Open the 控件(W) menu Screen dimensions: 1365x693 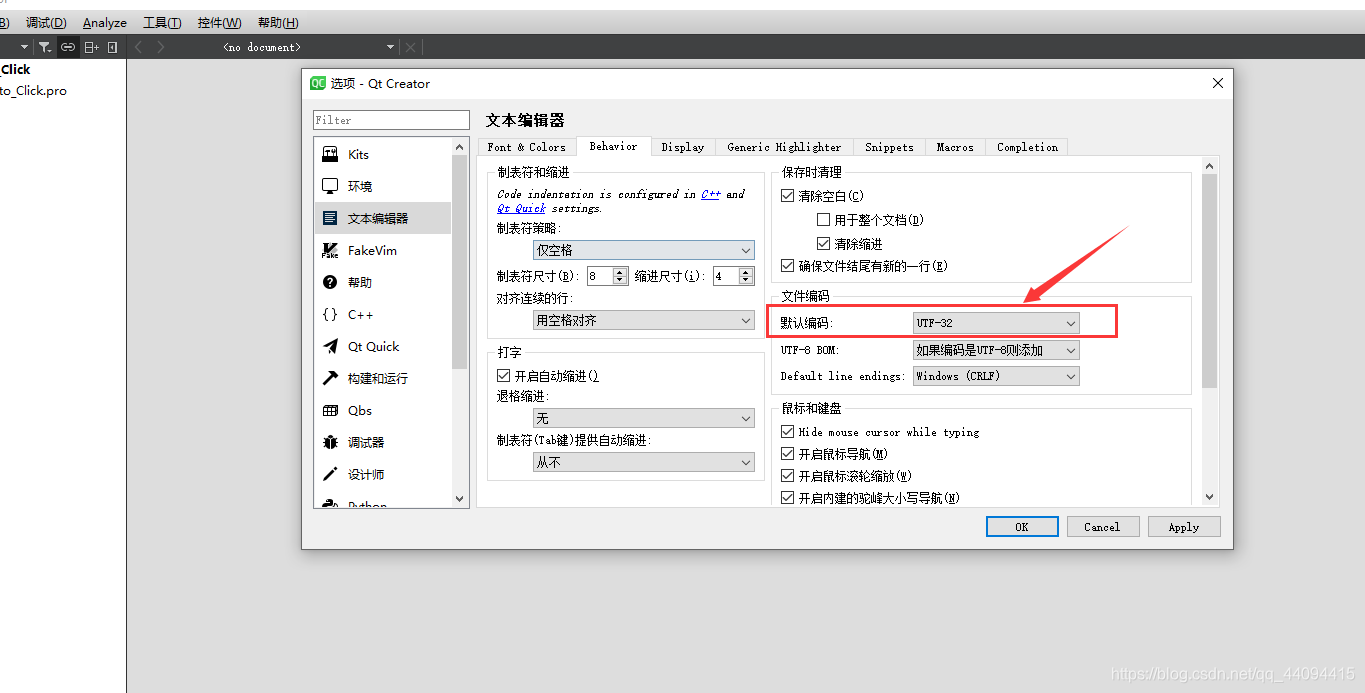pyautogui.click(x=219, y=23)
